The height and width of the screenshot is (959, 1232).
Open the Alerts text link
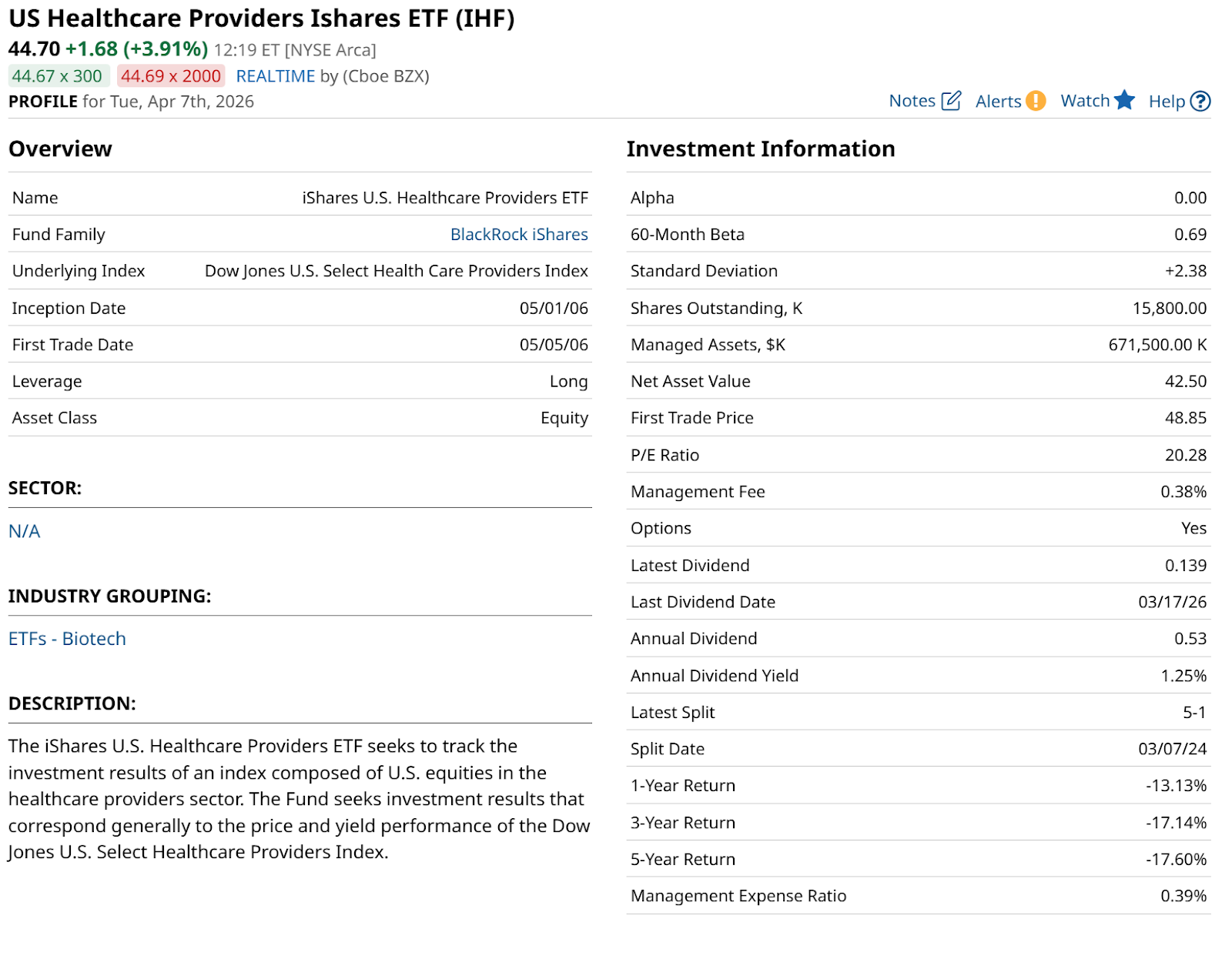click(998, 102)
